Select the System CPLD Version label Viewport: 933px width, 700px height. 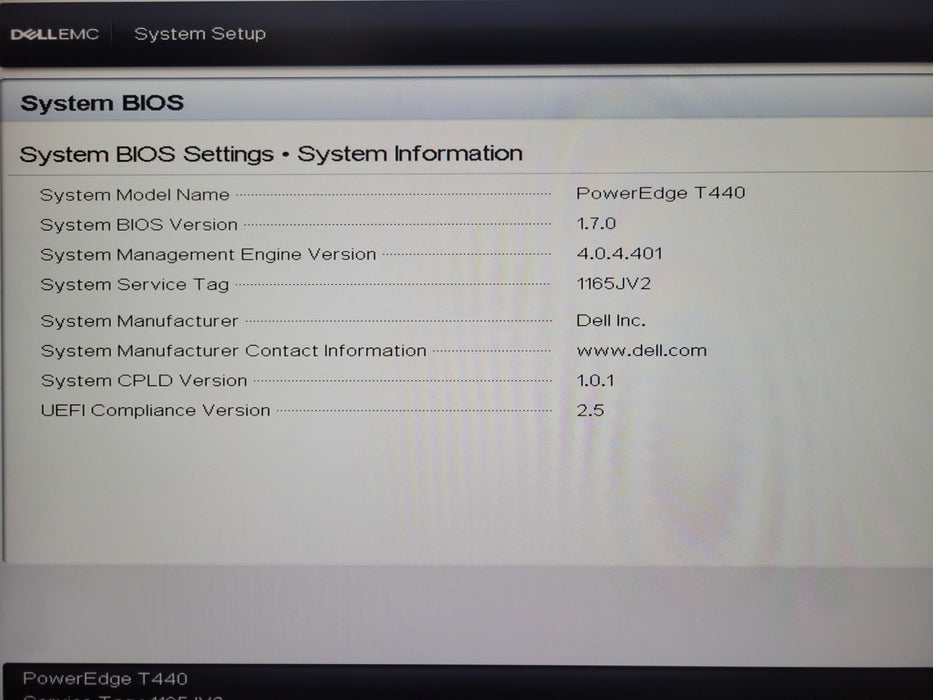click(143, 380)
